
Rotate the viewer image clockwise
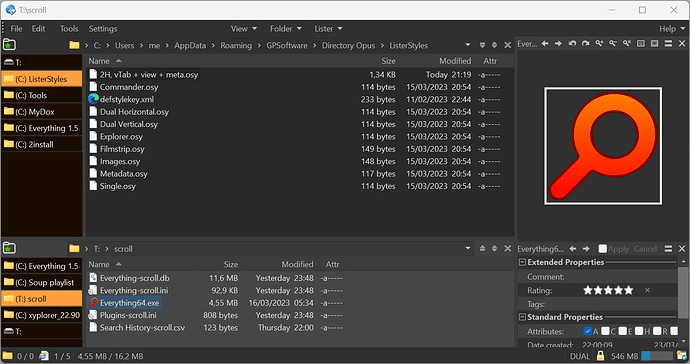[586, 44]
